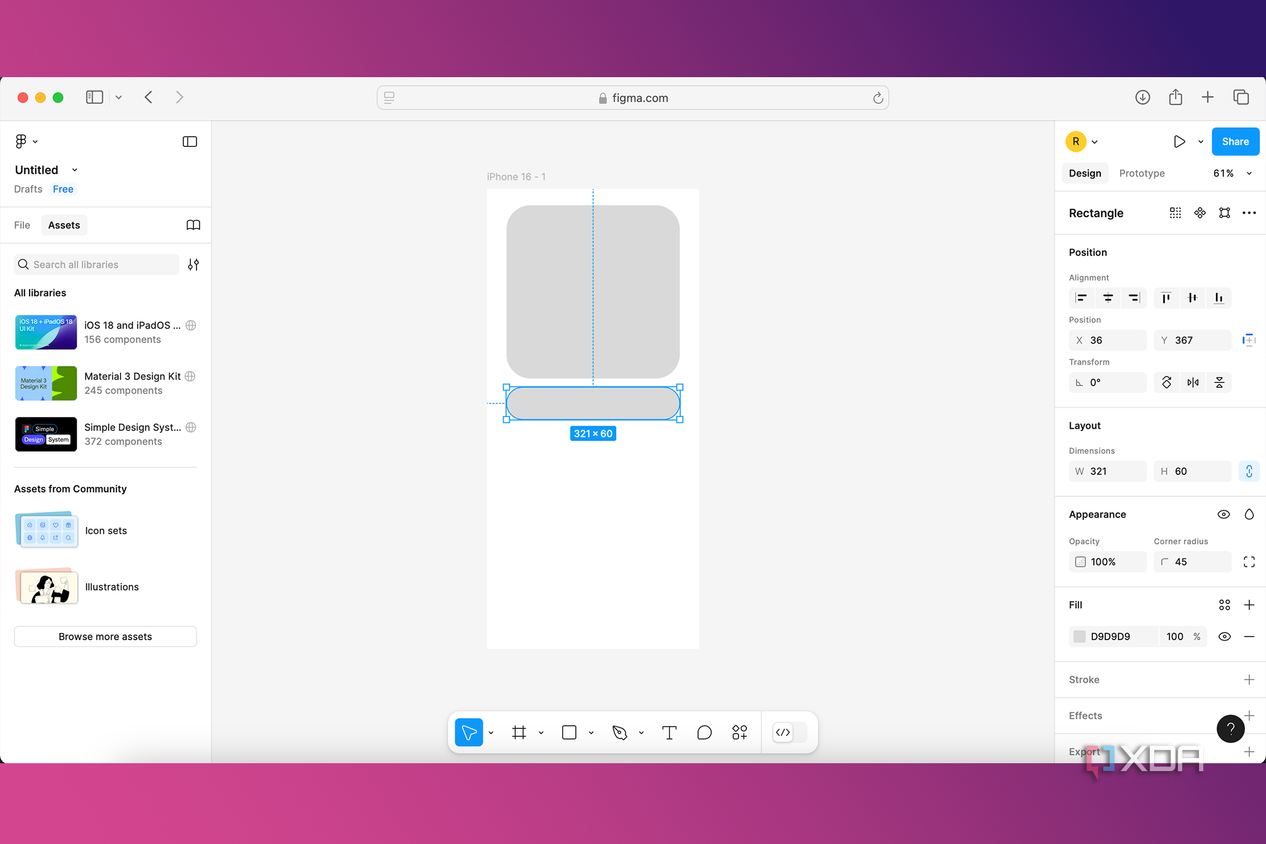The height and width of the screenshot is (844, 1266).
Task: Select the Rectangle shape tool
Action: click(x=569, y=732)
